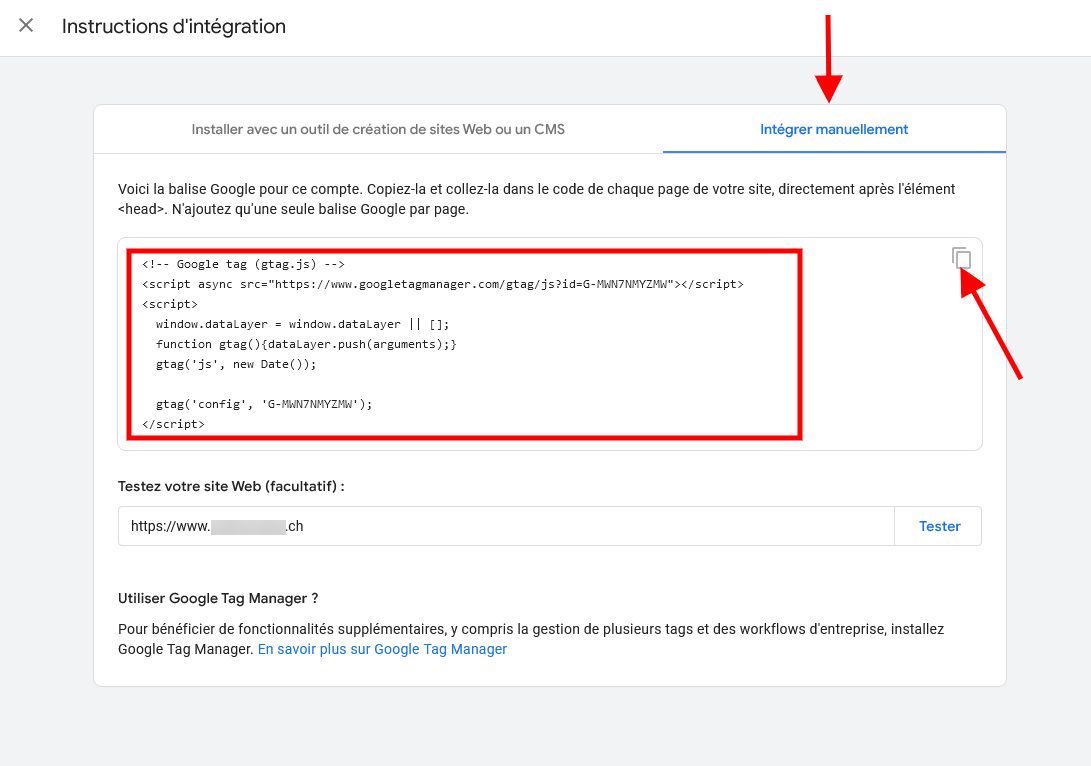Screen dimensions: 1091x766
Task: Switch to the Intégrer manuellement tab
Action: click(834, 129)
